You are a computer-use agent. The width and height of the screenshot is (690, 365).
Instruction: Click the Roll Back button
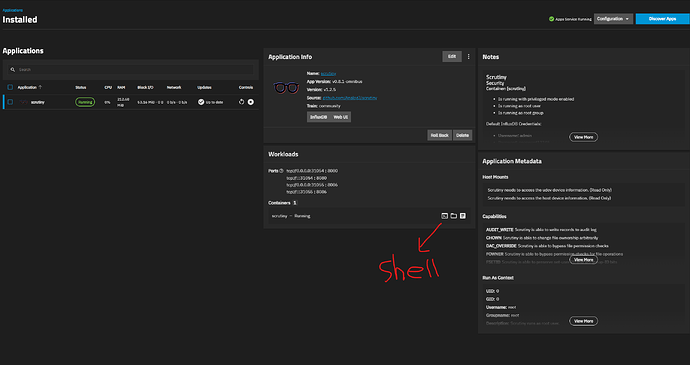tap(440, 135)
